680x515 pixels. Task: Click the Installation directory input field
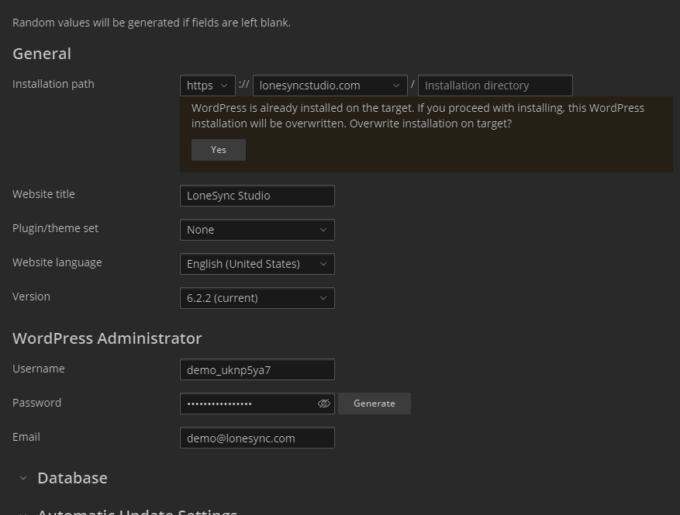pyautogui.click(x=495, y=86)
